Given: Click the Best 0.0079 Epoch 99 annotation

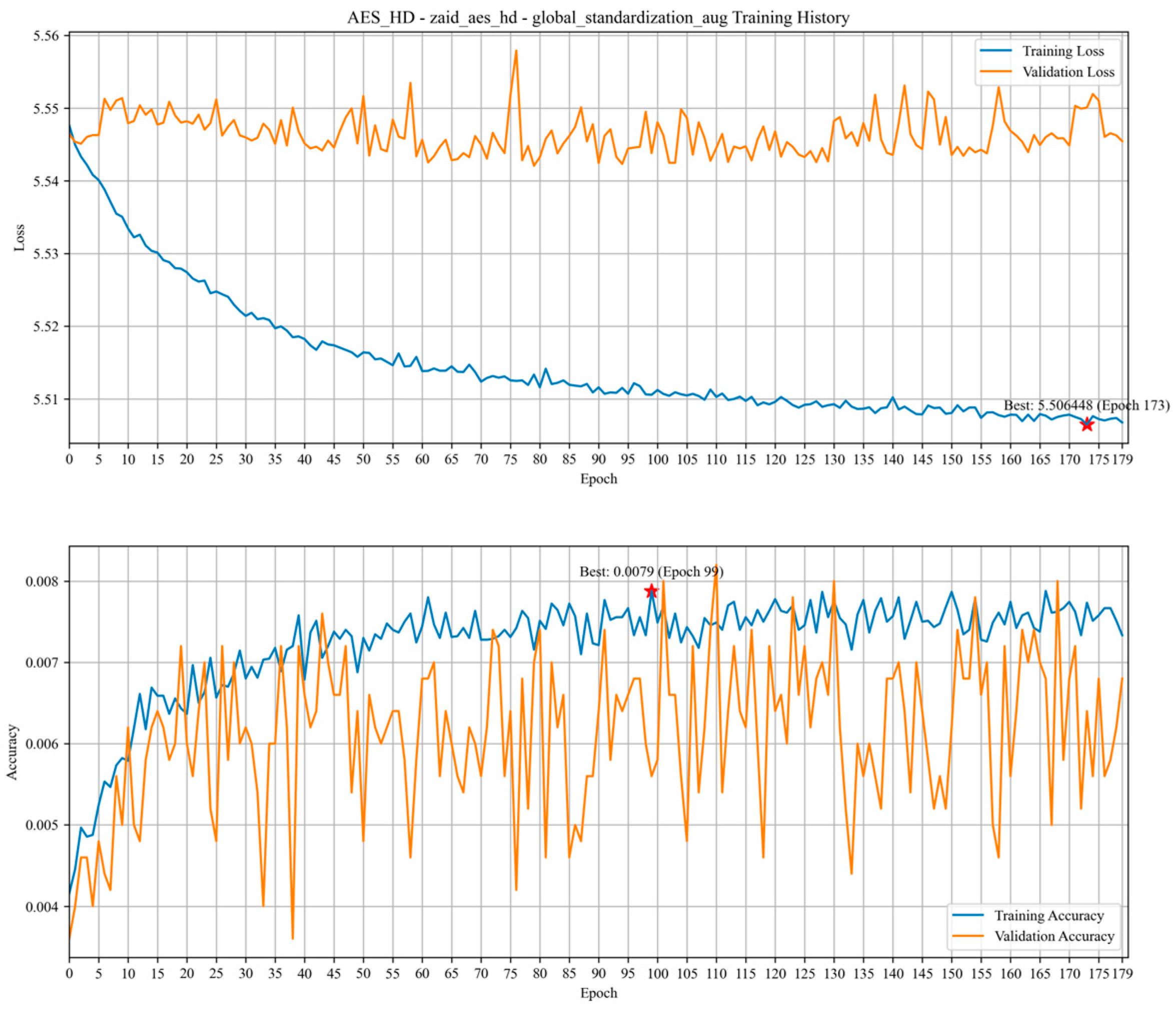Looking at the screenshot, I should tap(651, 572).
